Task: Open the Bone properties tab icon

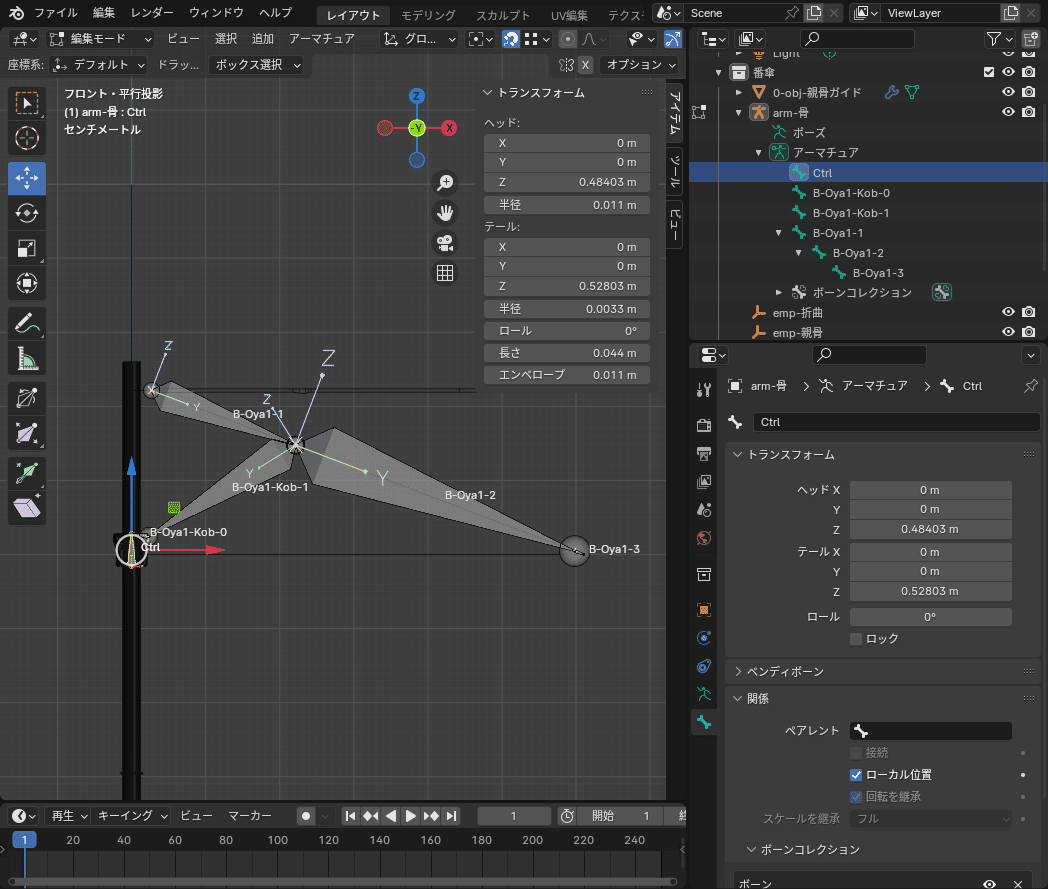Action: point(704,721)
